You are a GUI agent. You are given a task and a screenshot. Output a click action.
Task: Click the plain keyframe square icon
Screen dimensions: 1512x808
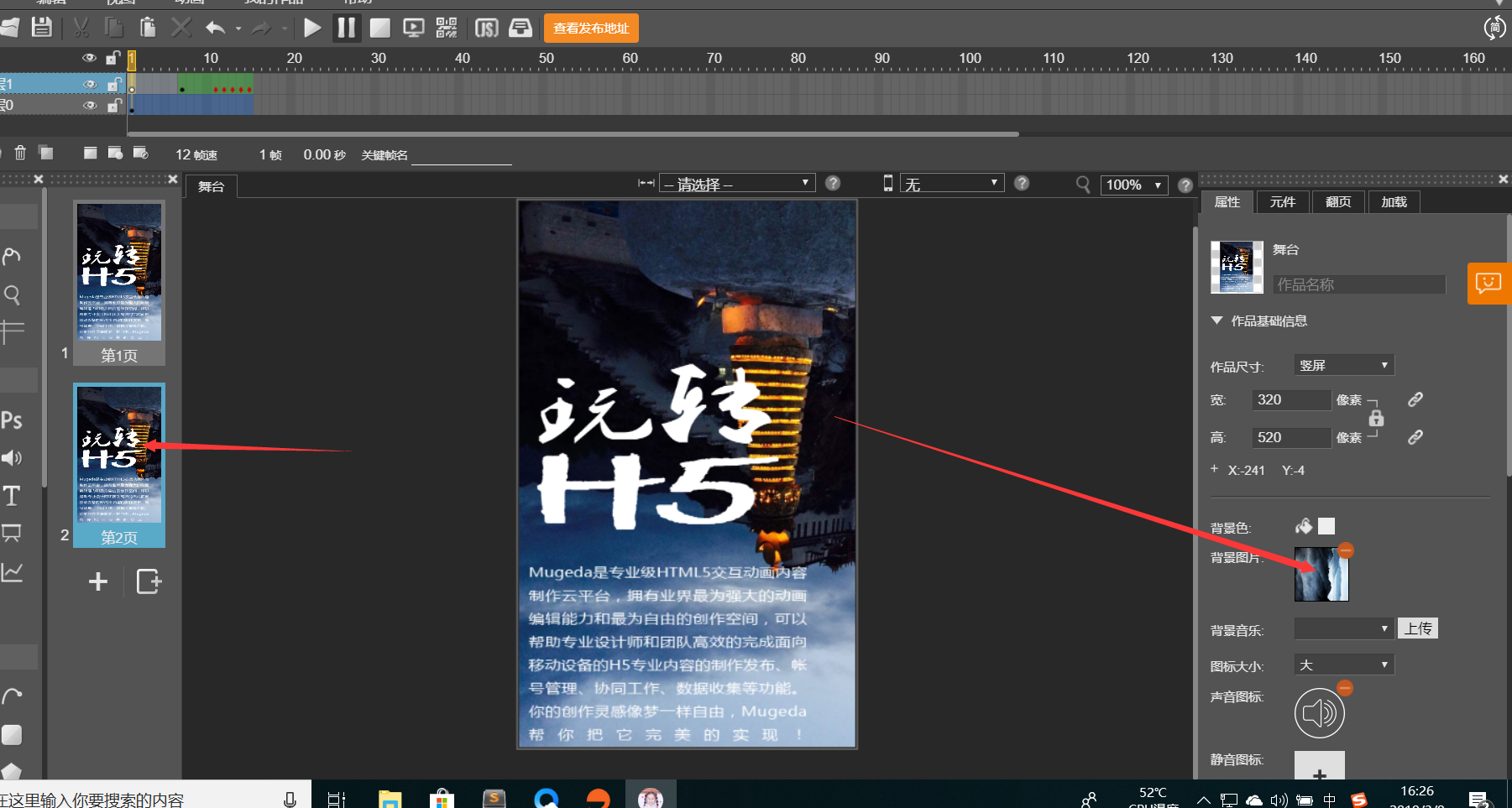91,153
